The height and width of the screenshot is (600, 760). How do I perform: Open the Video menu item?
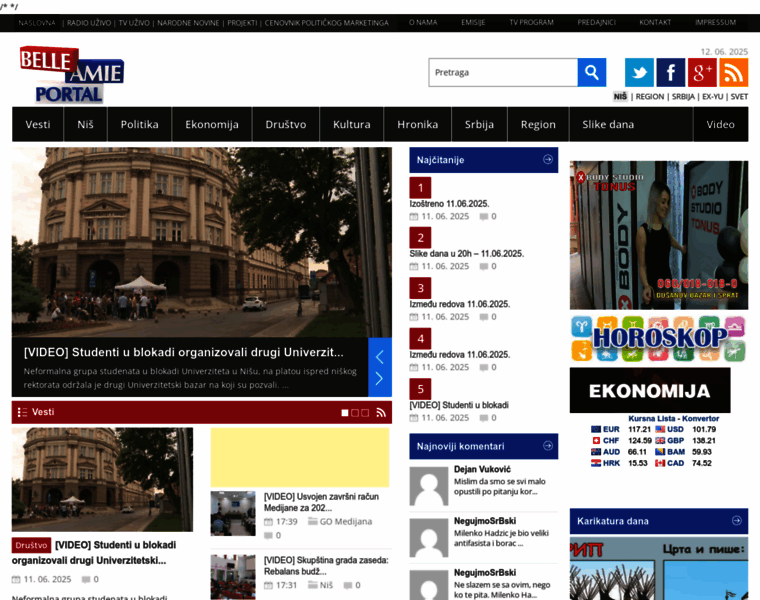(x=720, y=125)
